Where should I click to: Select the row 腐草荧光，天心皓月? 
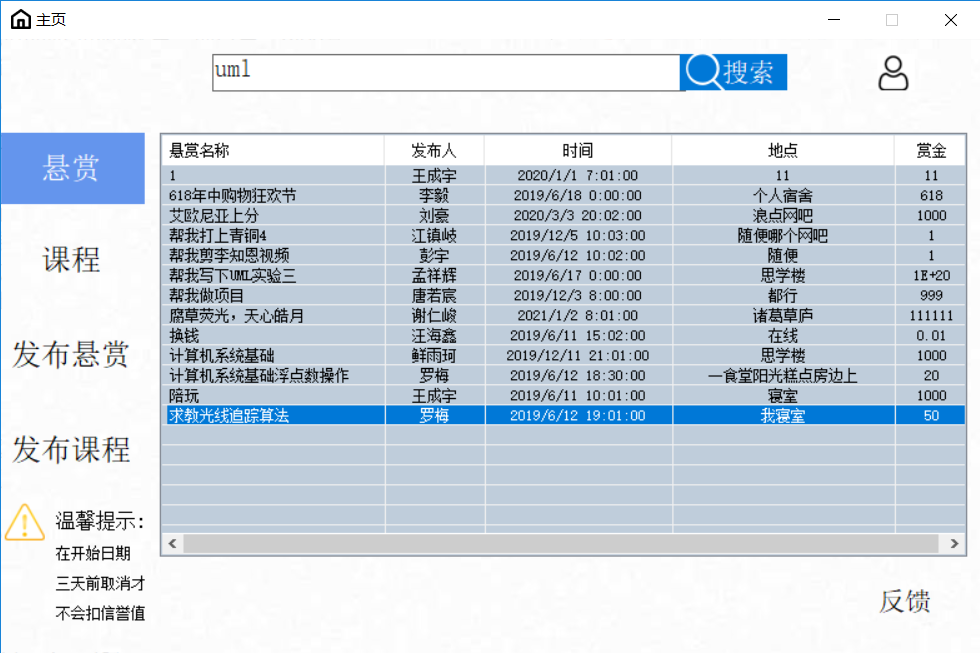[x=564, y=316]
